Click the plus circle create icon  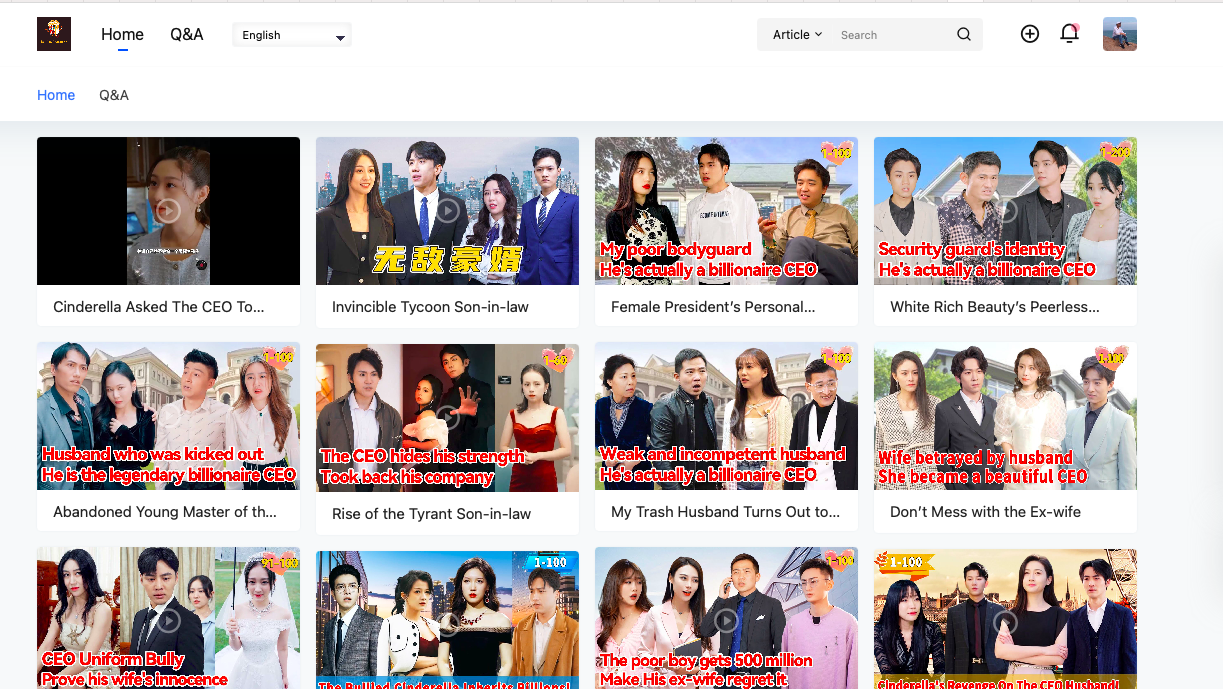(x=1029, y=34)
